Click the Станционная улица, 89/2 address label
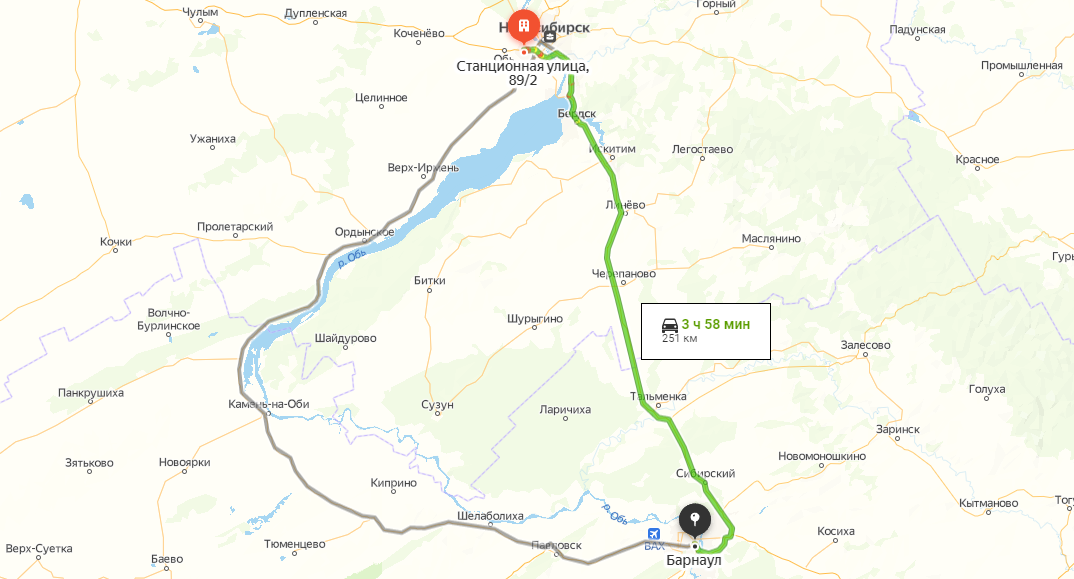The height and width of the screenshot is (579, 1074). click(523, 73)
